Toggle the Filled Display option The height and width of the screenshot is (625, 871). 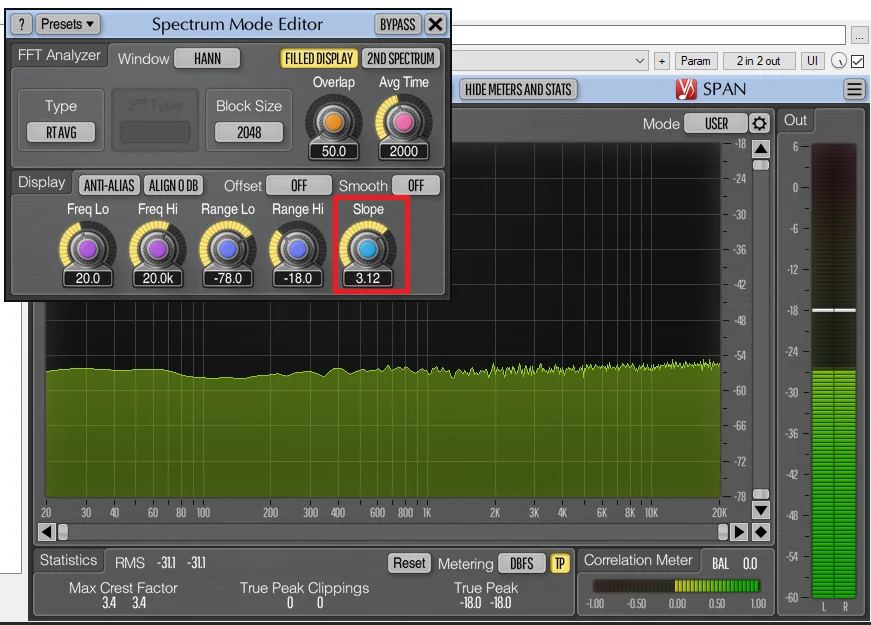click(x=318, y=59)
